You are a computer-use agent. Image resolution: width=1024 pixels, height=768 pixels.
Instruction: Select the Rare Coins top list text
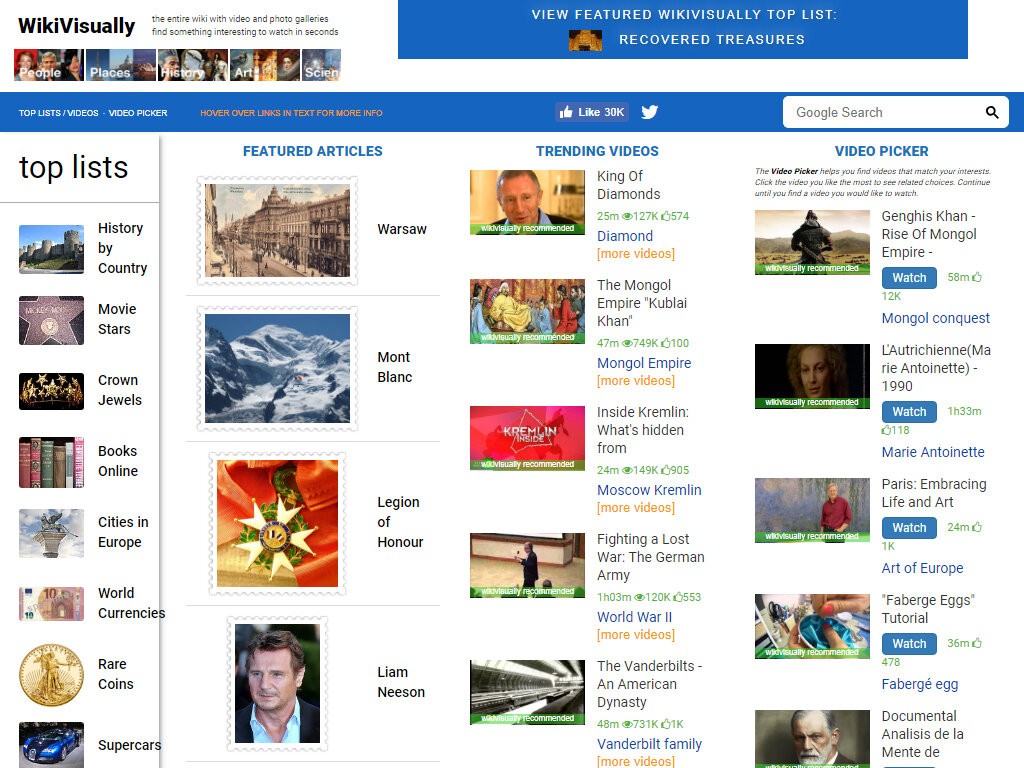(116, 674)
